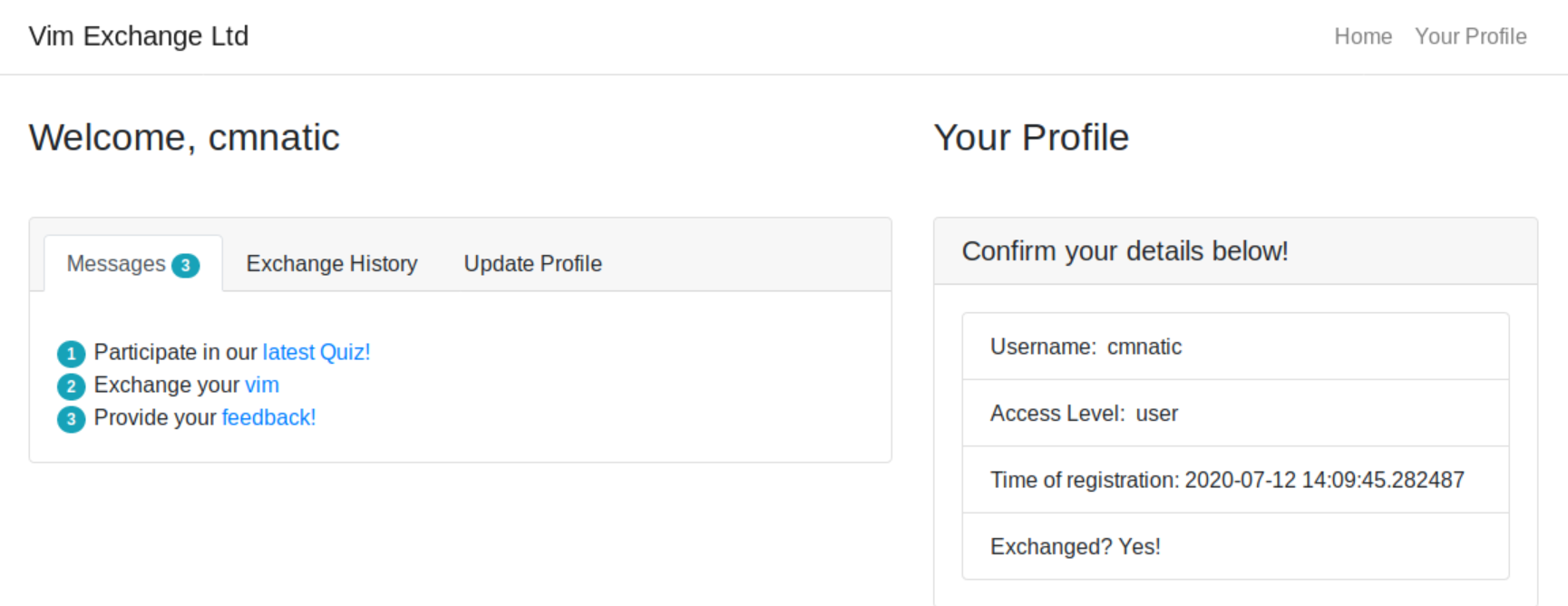Click the Messages count badge showing 3
The image size is (1568, 606).
(186, 265)
